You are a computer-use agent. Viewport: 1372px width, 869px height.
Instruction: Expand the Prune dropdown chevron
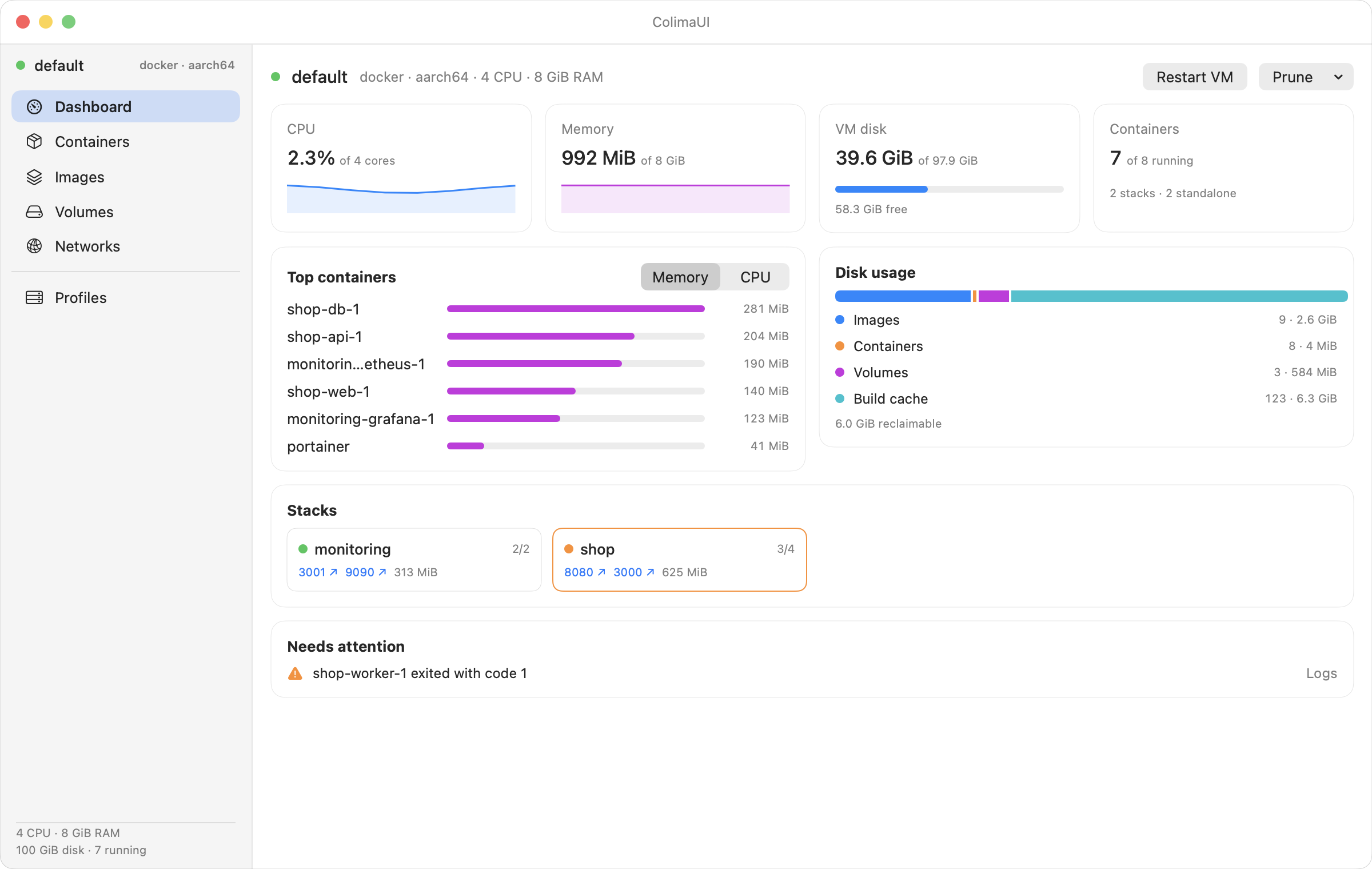pyautogui.click(x=1338, y=77)
